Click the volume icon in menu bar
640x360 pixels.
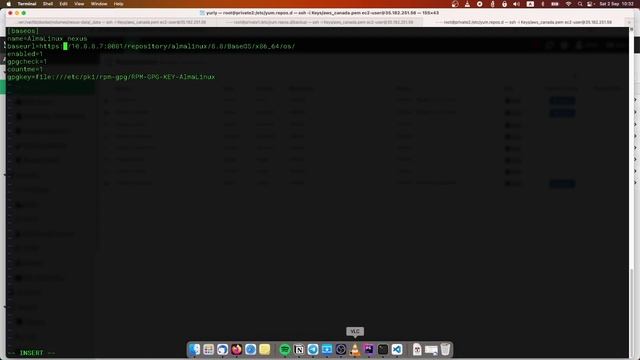(x=516, y=4)
